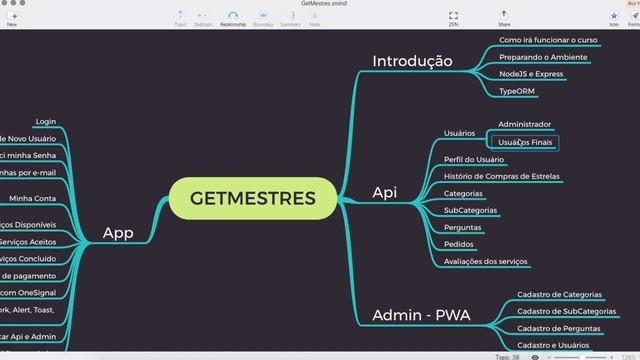The image size is (640, 360).
Task: Click the Boundary toolbar icon
Action: tap(263, 16)
